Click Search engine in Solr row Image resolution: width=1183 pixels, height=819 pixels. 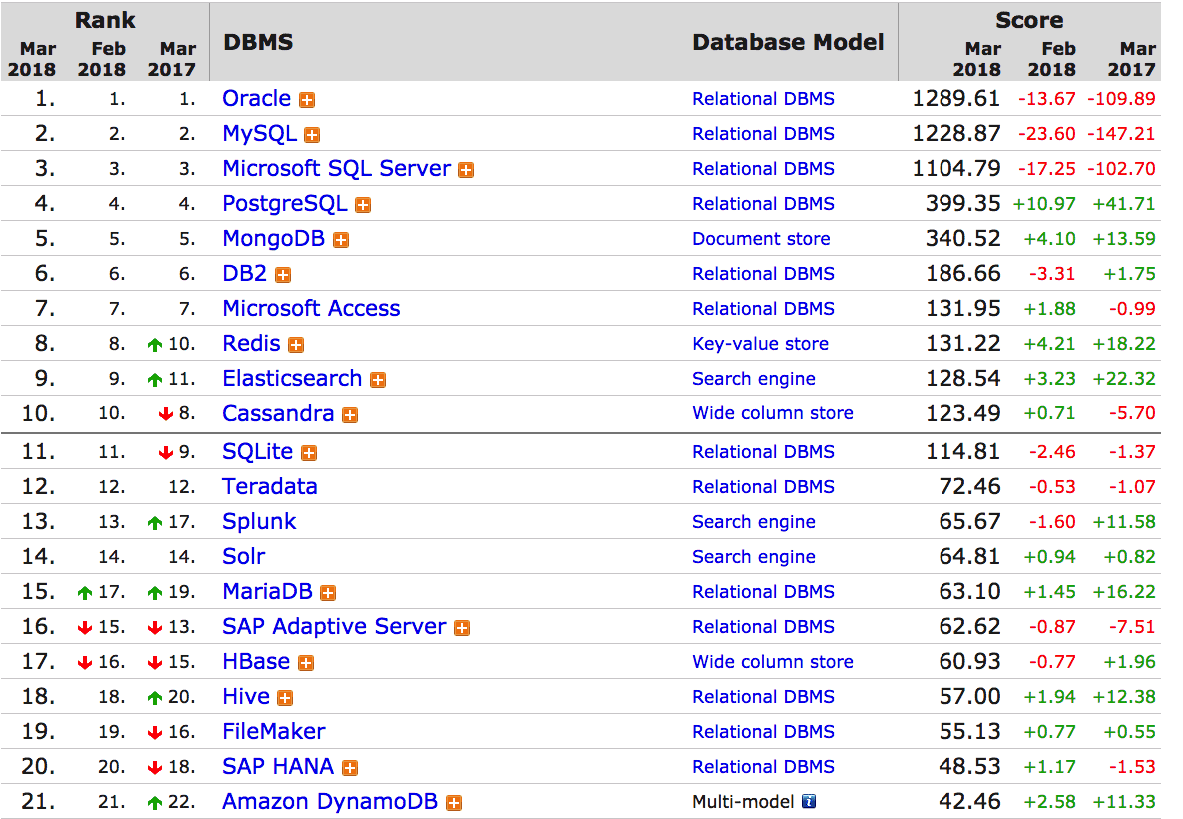tap(754, 557)
